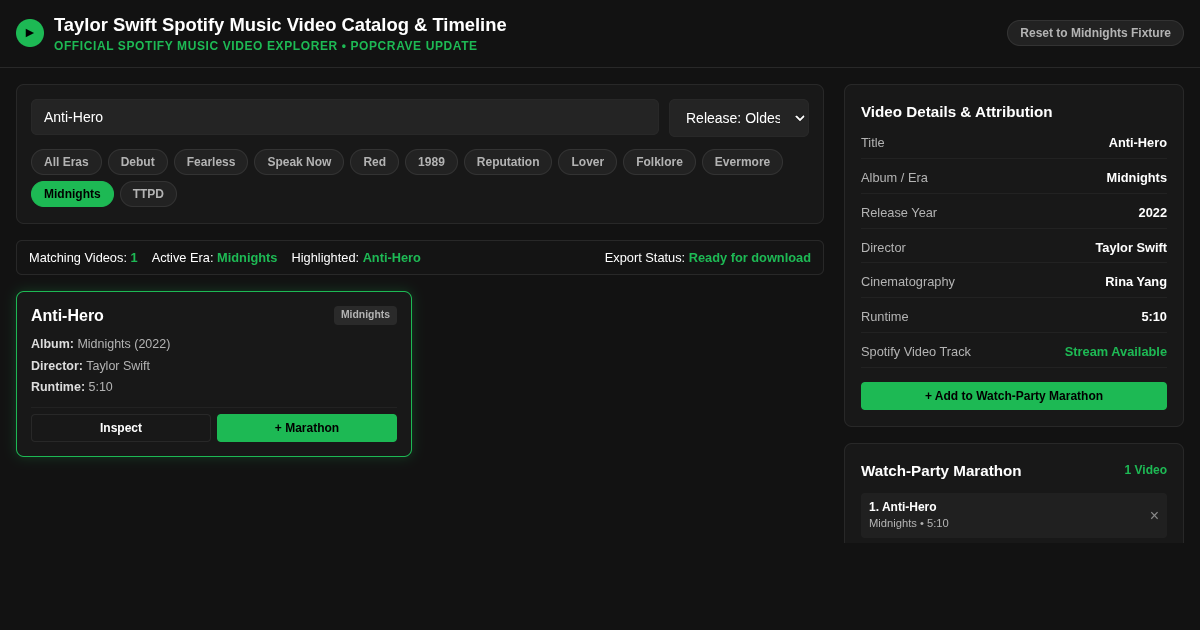Viewport: 1200px width, 630px height.
Task: Filter by the Lover era
Action: click(588, 162)
